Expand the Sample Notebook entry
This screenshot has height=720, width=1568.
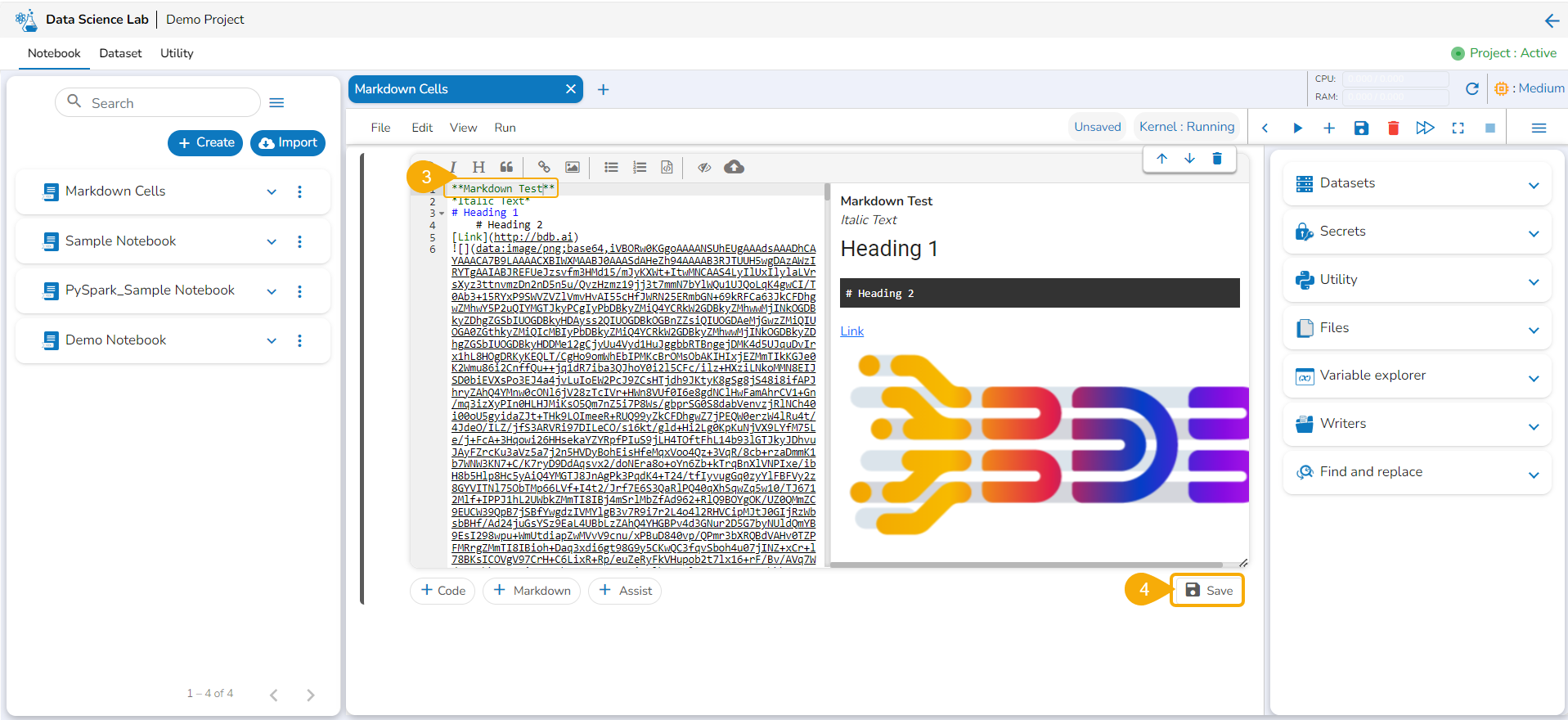272,241
